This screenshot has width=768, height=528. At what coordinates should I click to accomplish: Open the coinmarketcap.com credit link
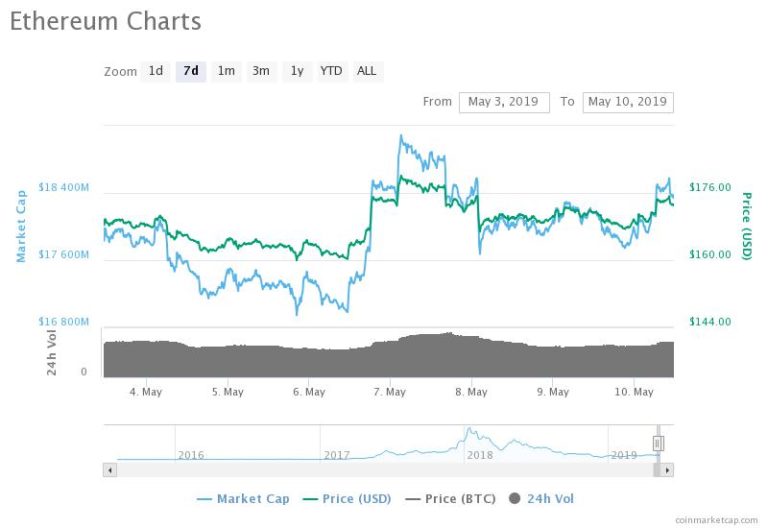click(716, 520)
